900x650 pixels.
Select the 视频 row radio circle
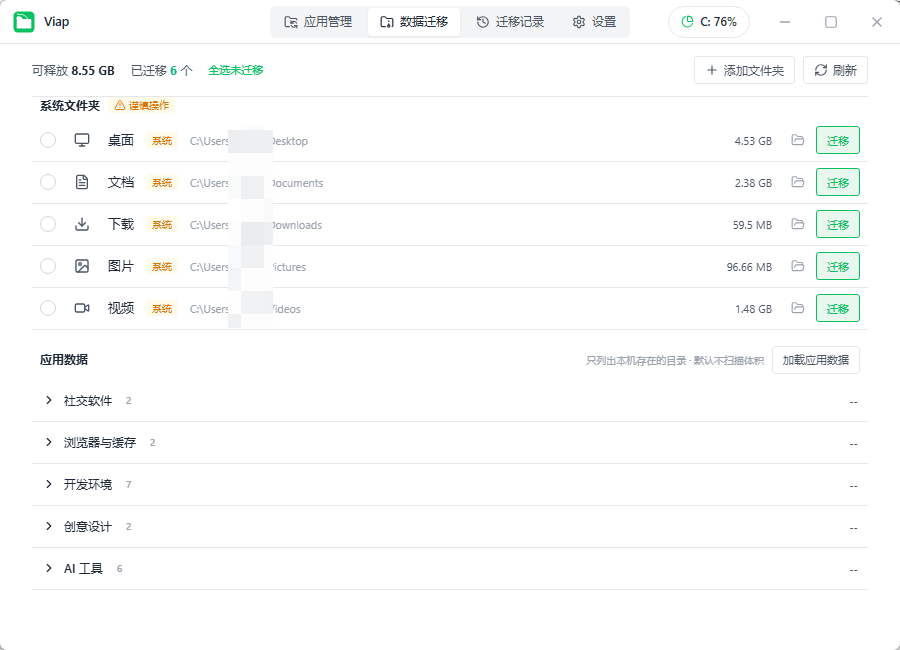click(48, 308)
